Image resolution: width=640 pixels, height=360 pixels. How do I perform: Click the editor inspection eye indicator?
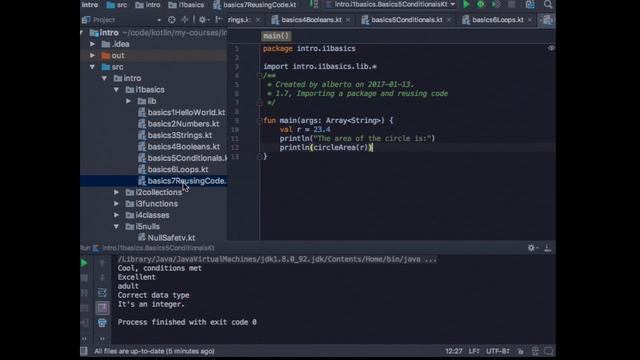[551, 48]
